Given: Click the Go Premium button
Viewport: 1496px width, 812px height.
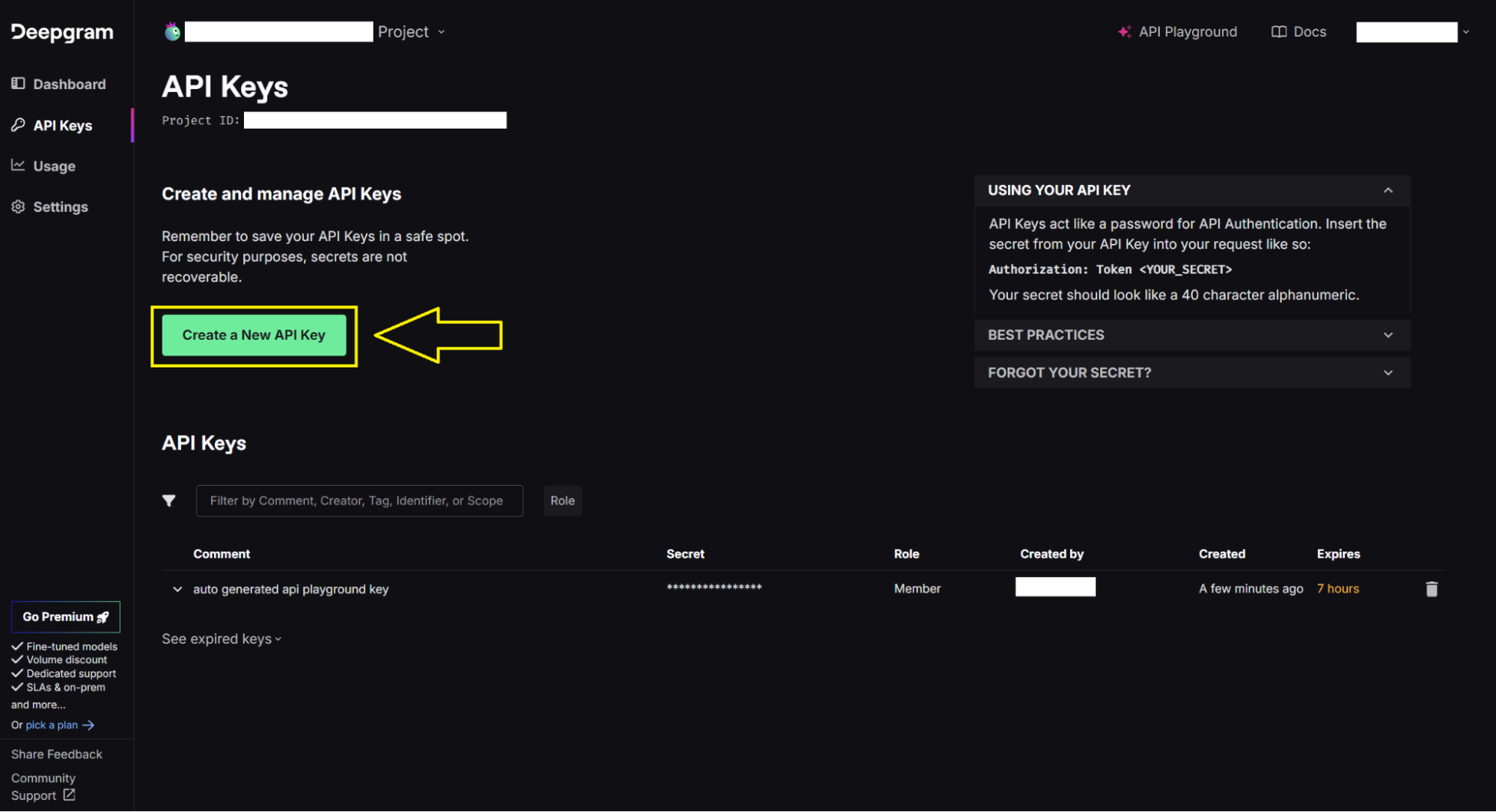Looking at the screenshot, I should (x=65, y=617).
